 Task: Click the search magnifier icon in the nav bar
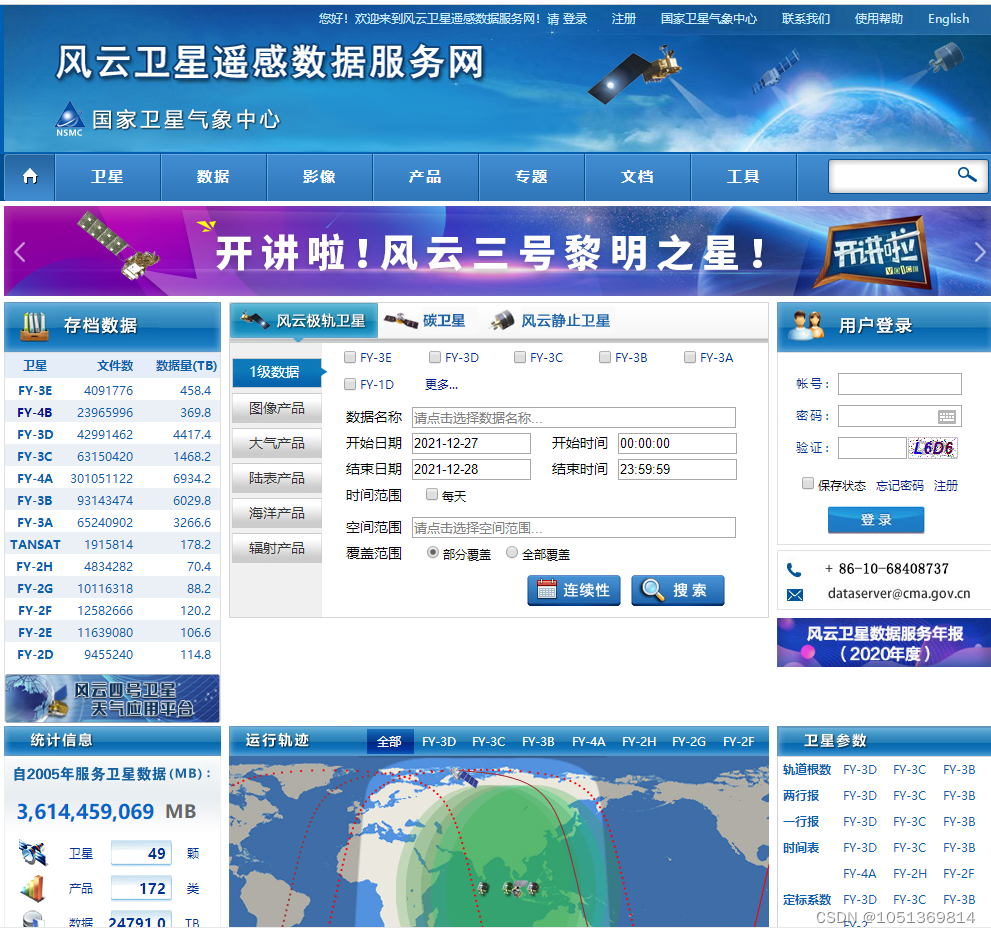click(x=966, y=174)
